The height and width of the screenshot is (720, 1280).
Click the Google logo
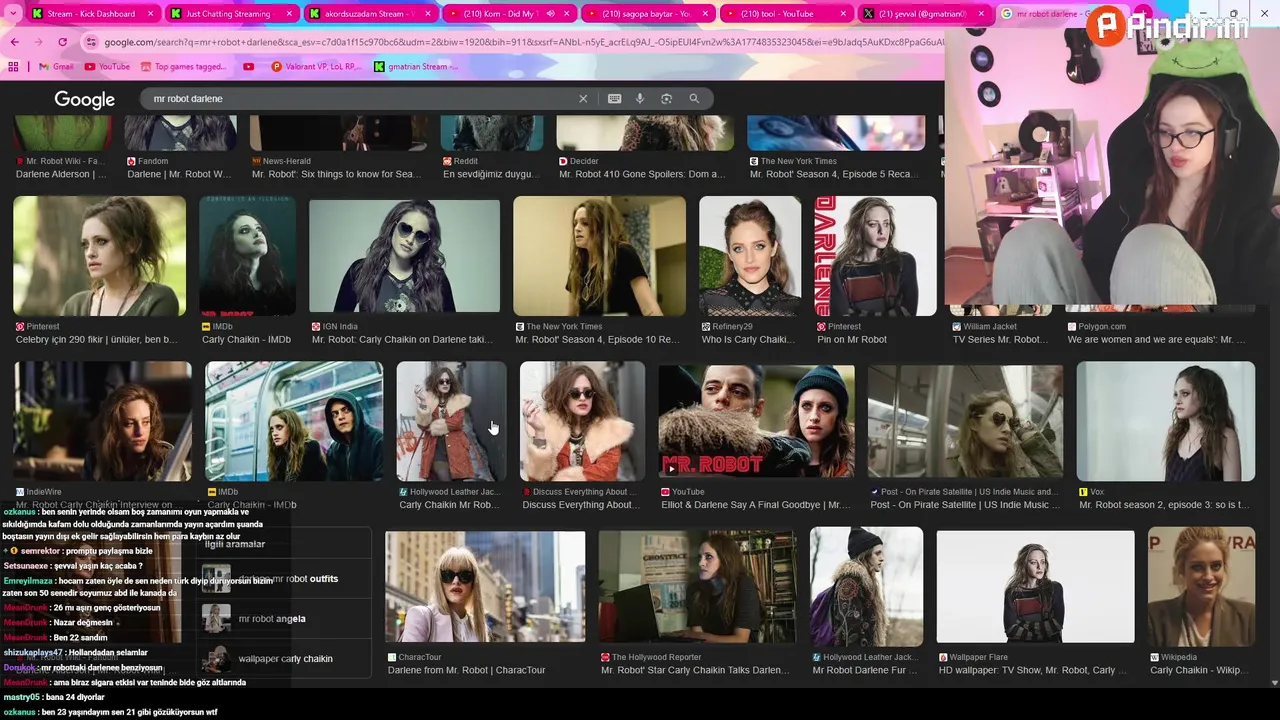(x=84, y=99)
